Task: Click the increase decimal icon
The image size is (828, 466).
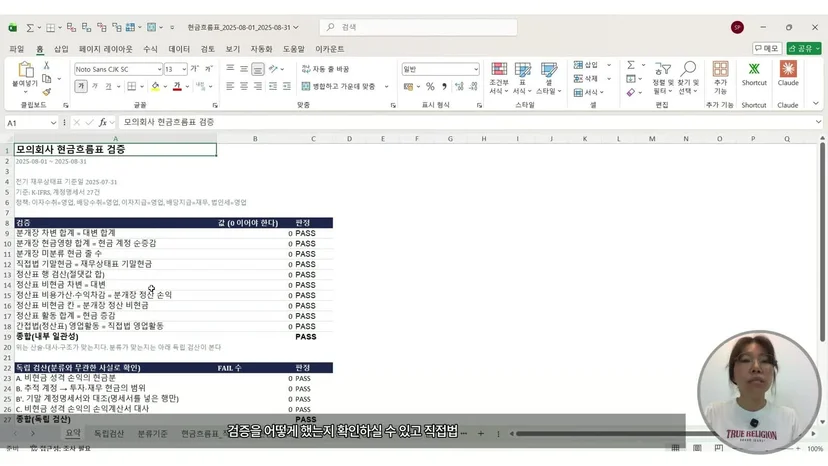Action: pyautogui.click(x=459, y=86)
